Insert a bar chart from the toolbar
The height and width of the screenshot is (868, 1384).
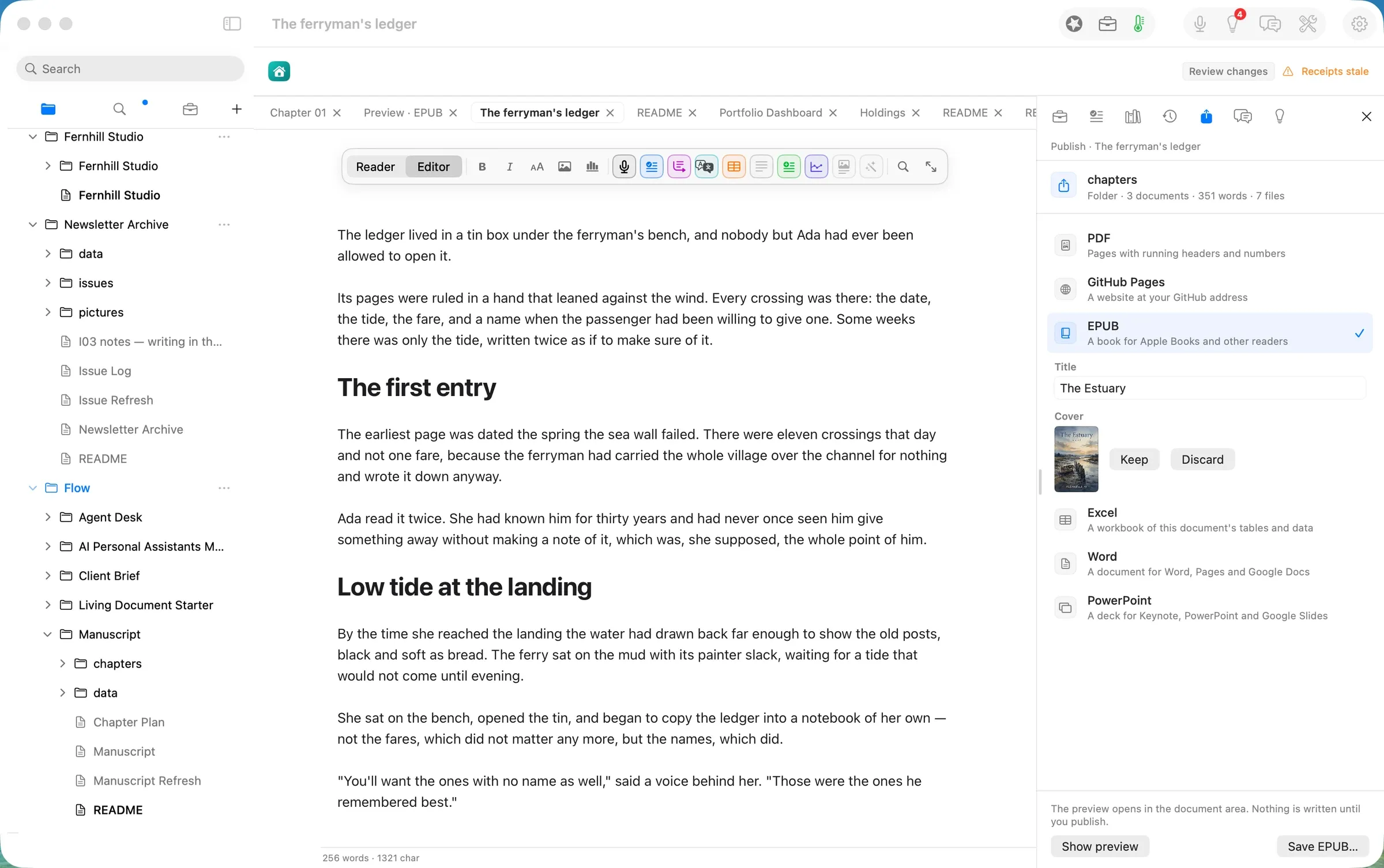[592, 167]
